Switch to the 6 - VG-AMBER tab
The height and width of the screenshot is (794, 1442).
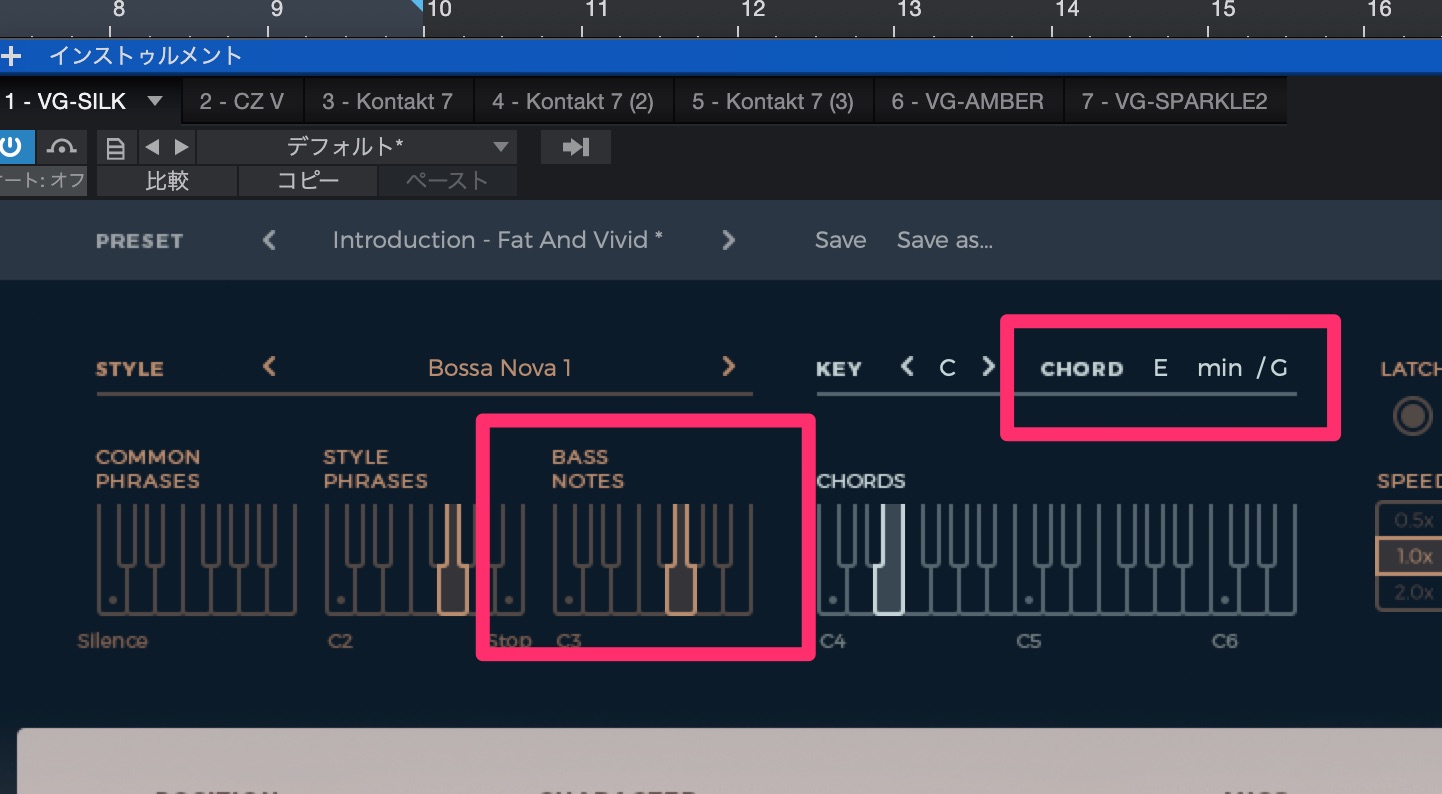point(967,101)
